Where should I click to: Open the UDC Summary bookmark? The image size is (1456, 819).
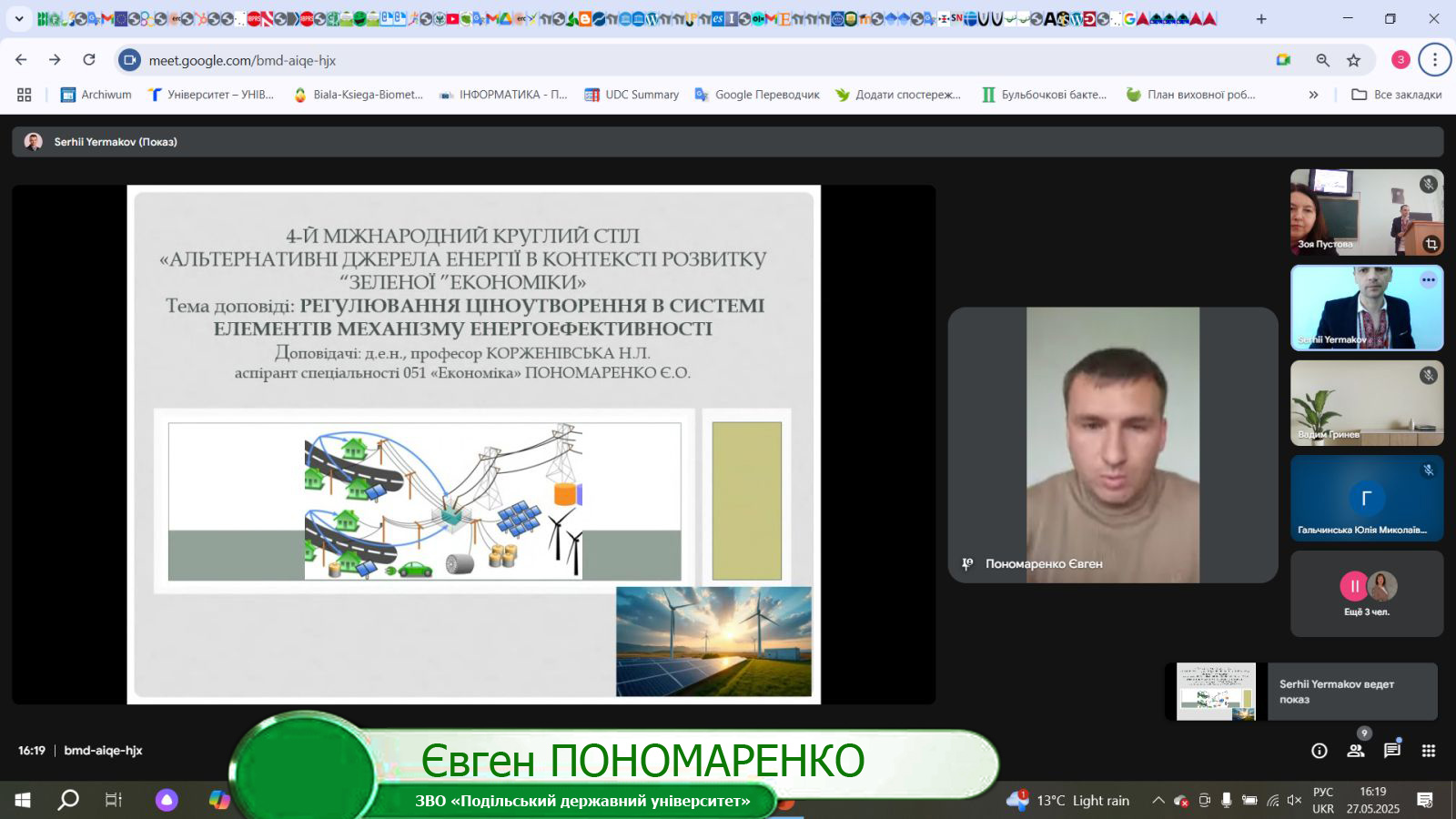632,95
